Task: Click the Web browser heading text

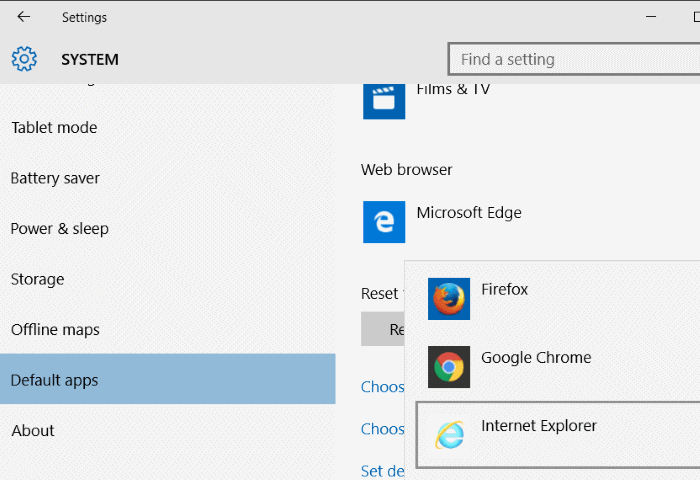Action: coord(406,170)
